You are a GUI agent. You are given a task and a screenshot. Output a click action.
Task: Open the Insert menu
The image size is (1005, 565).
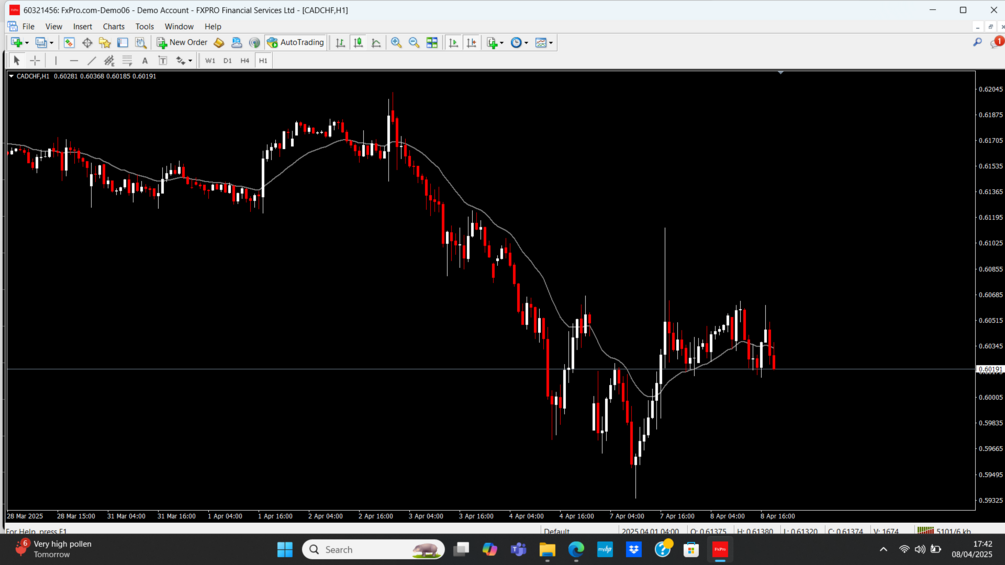[x=82, y=26]
